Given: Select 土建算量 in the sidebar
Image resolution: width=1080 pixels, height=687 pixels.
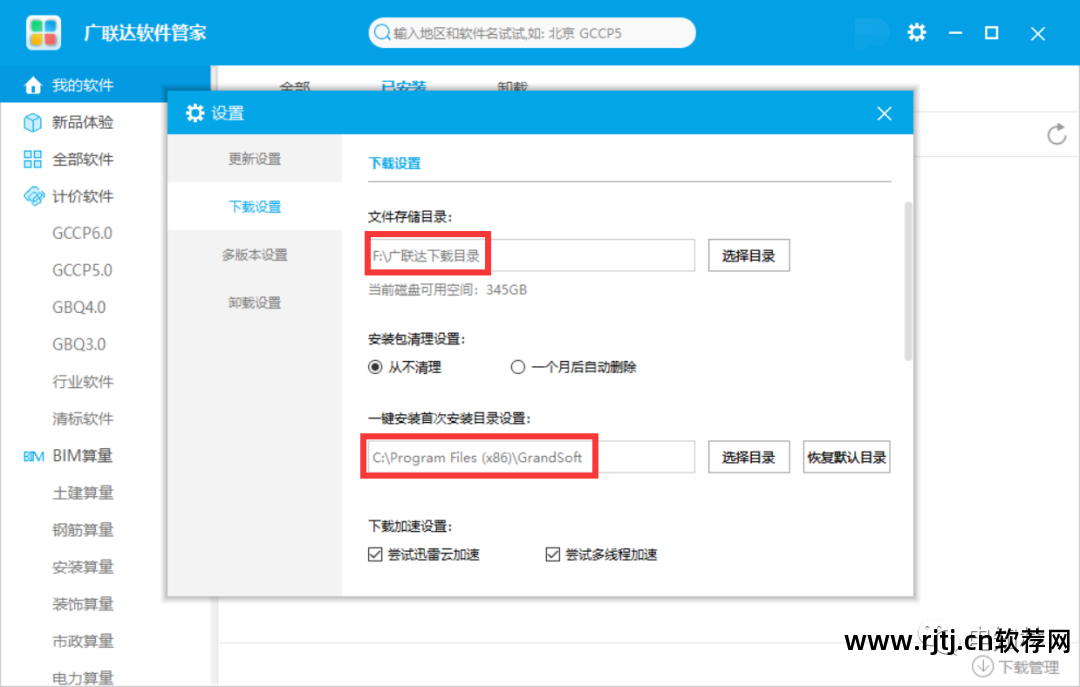Looking at the screenshot, I should (83, 493).
